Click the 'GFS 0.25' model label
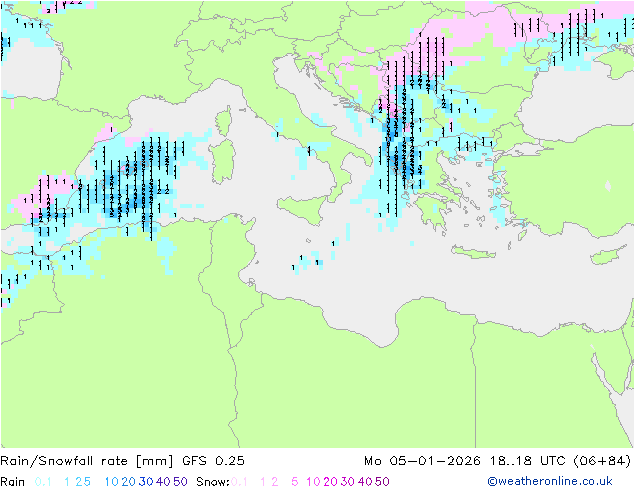Screen dimensions: 634x490 tap(213, 461)
